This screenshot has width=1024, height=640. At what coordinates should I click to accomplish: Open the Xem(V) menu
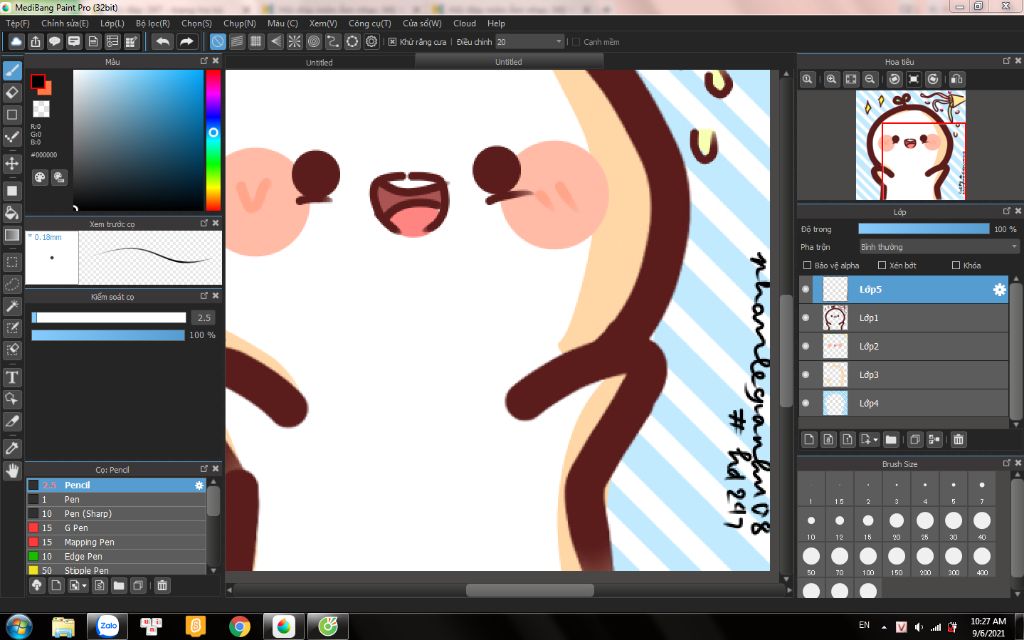322,23
